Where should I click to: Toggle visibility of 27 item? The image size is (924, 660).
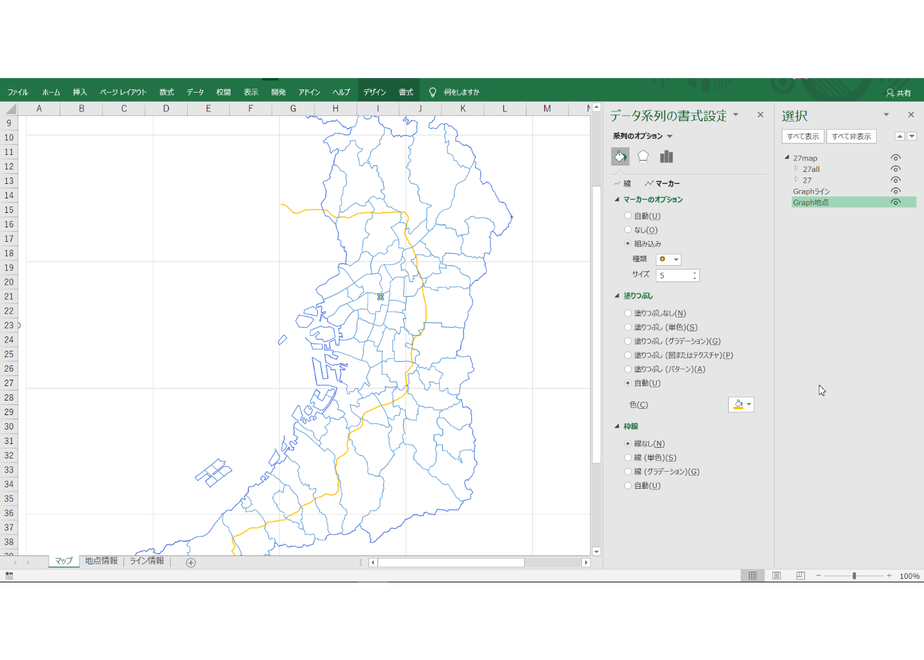pyautogui.click(x=896, y=180)
